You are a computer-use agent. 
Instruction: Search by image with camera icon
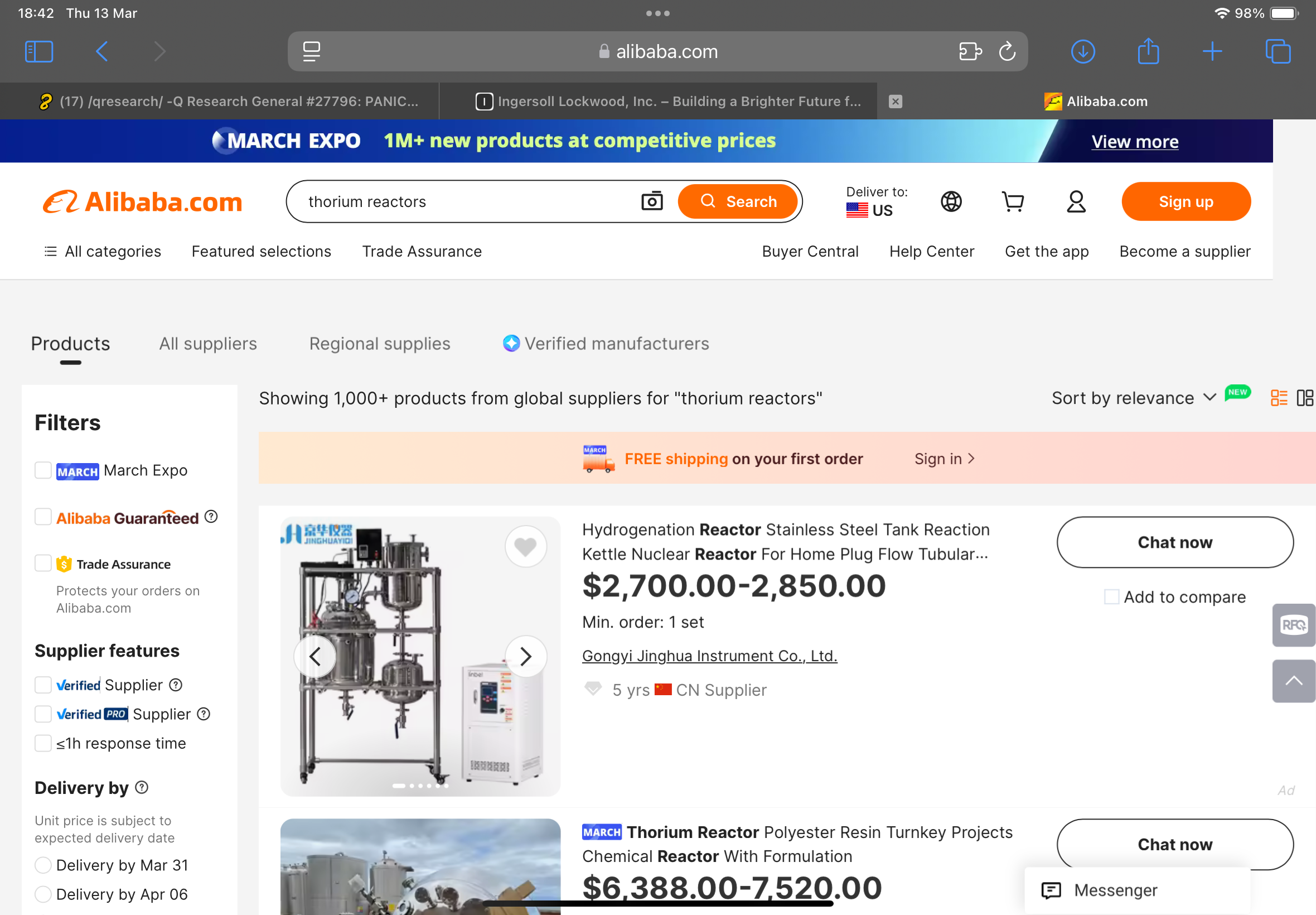[652, 201]
